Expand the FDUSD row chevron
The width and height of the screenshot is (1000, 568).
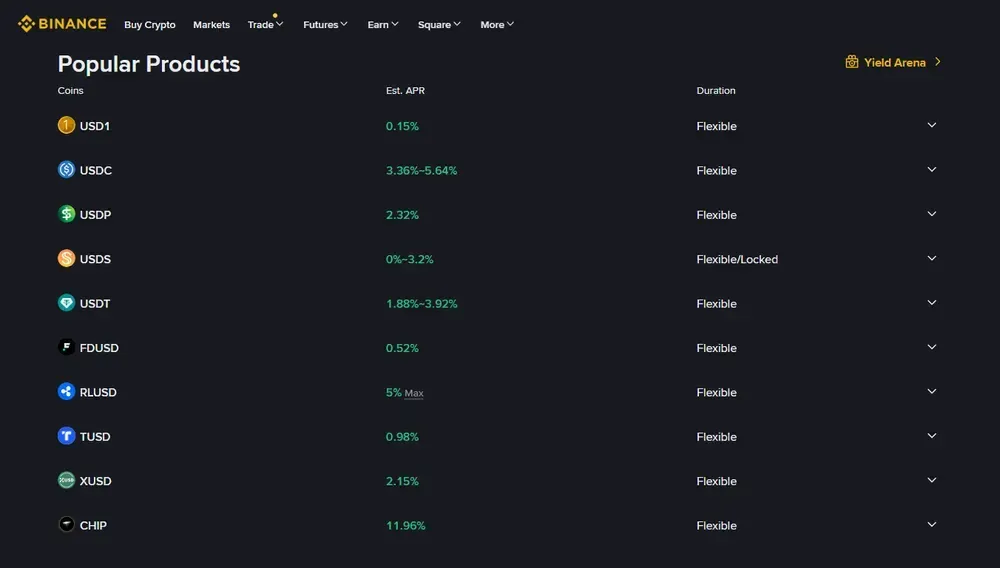click(932, 347)
